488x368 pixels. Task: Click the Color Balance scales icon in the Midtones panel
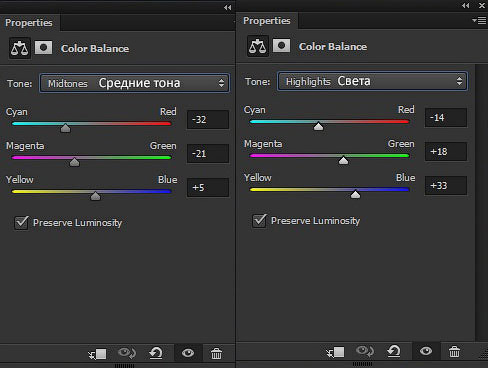coord(20,48)
